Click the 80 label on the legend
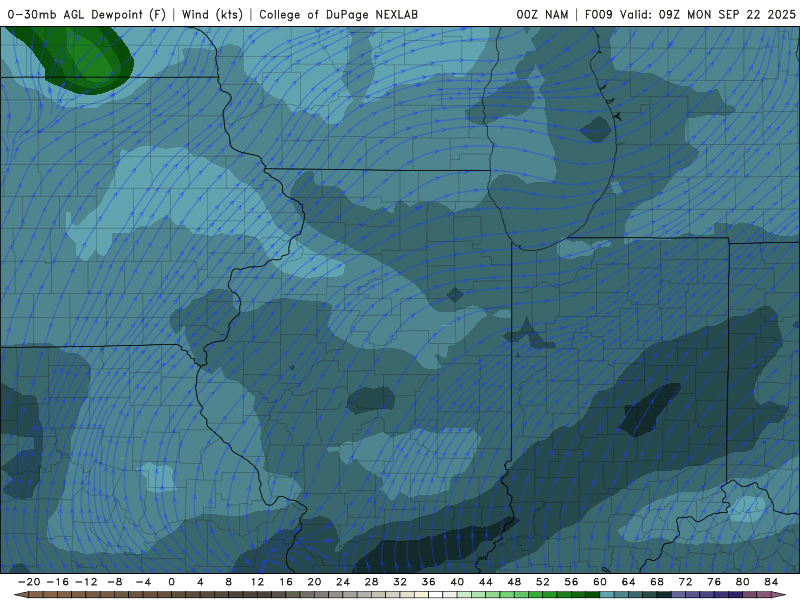This screenshot has width=800, height=600. coord(743,582)
